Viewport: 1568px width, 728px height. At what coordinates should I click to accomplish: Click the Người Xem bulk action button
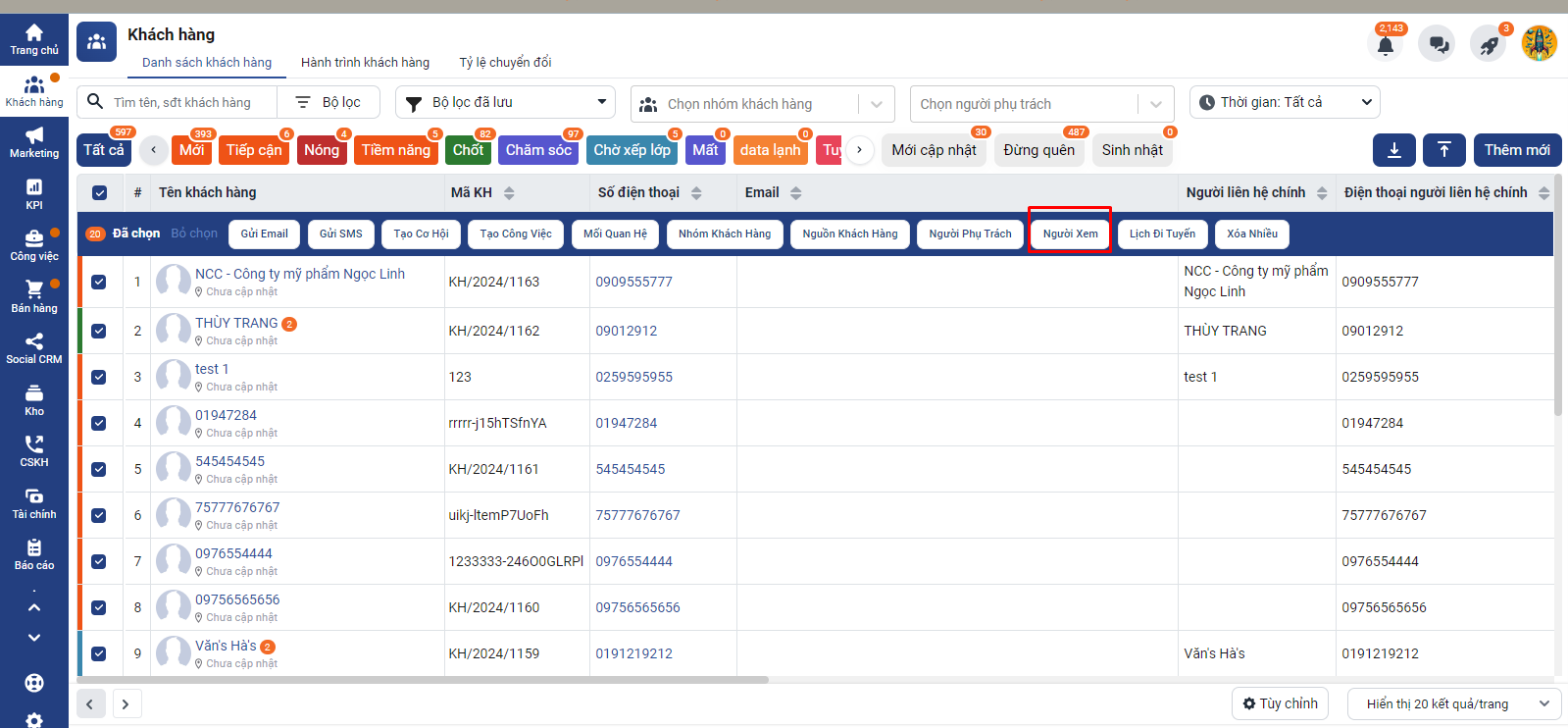[x=1070, y=234]
